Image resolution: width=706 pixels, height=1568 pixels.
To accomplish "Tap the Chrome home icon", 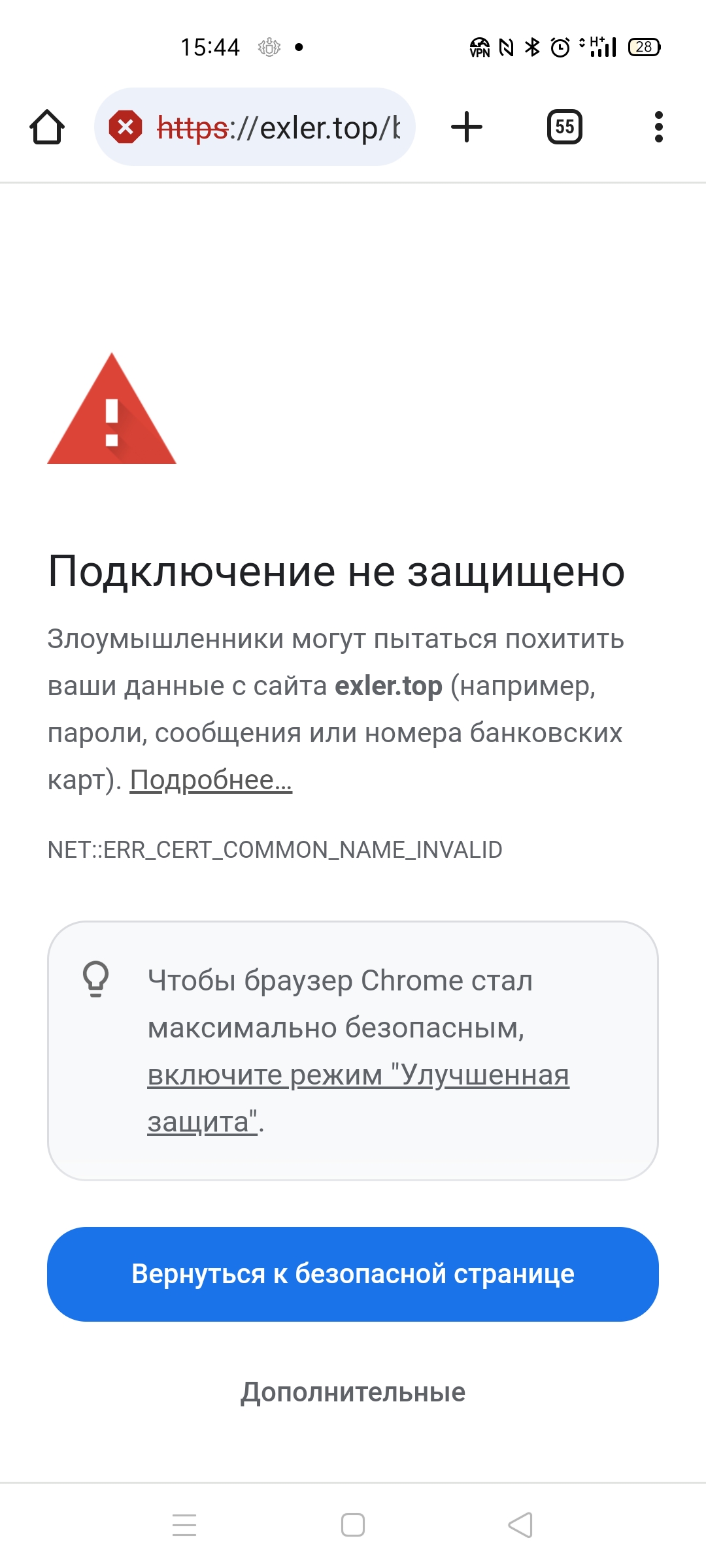I will pyautogui.click(x=47, y=127).
